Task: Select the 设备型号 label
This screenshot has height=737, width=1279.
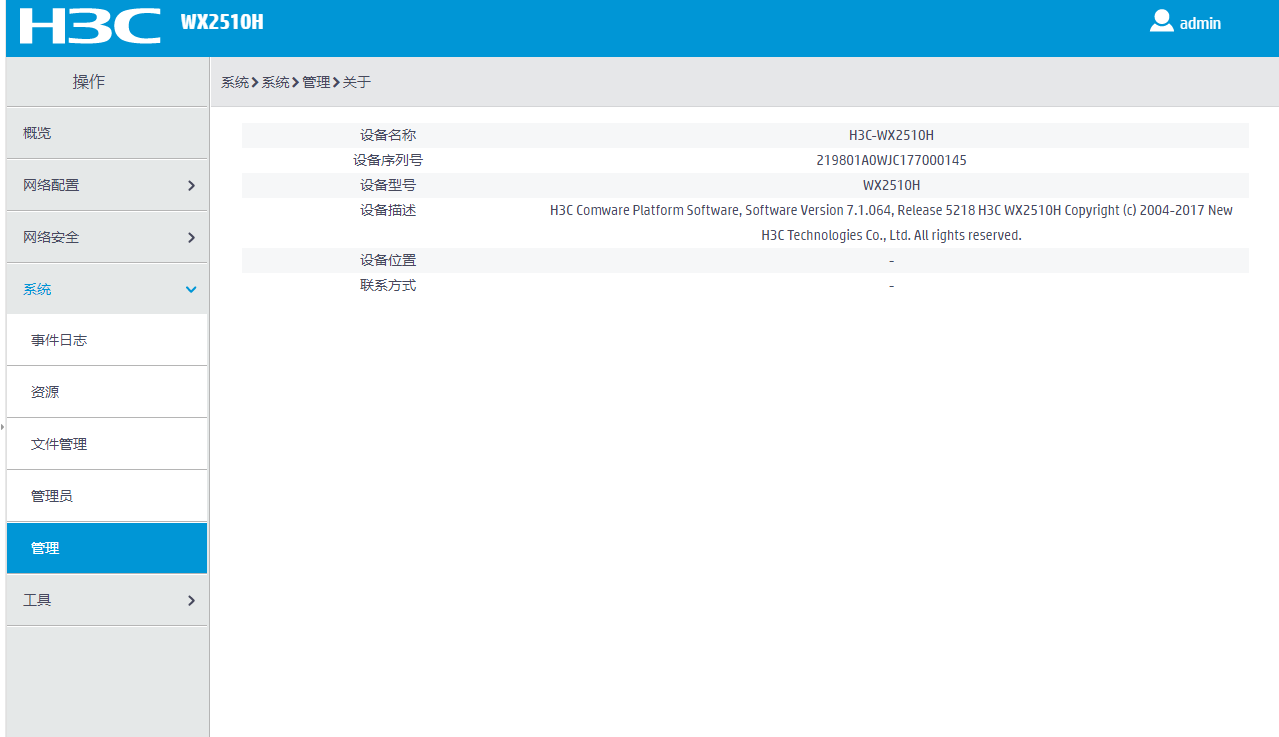Action: [x=388, y=185]
